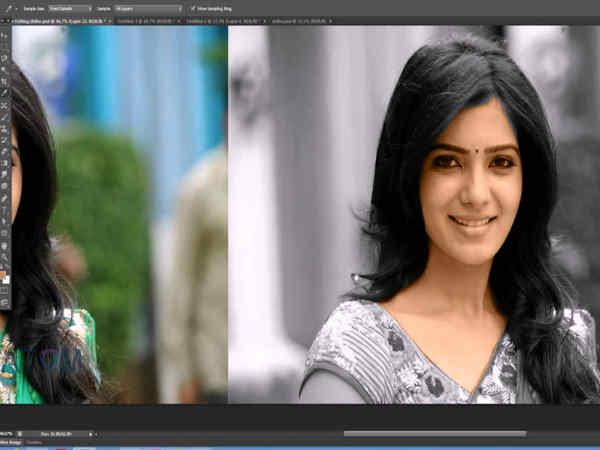Image resolution: width=600 pixels, height=450 pixels.
Task: Open the Eyedropper tool preset picker
Action: pyautogui.click(x=10, y=8)
